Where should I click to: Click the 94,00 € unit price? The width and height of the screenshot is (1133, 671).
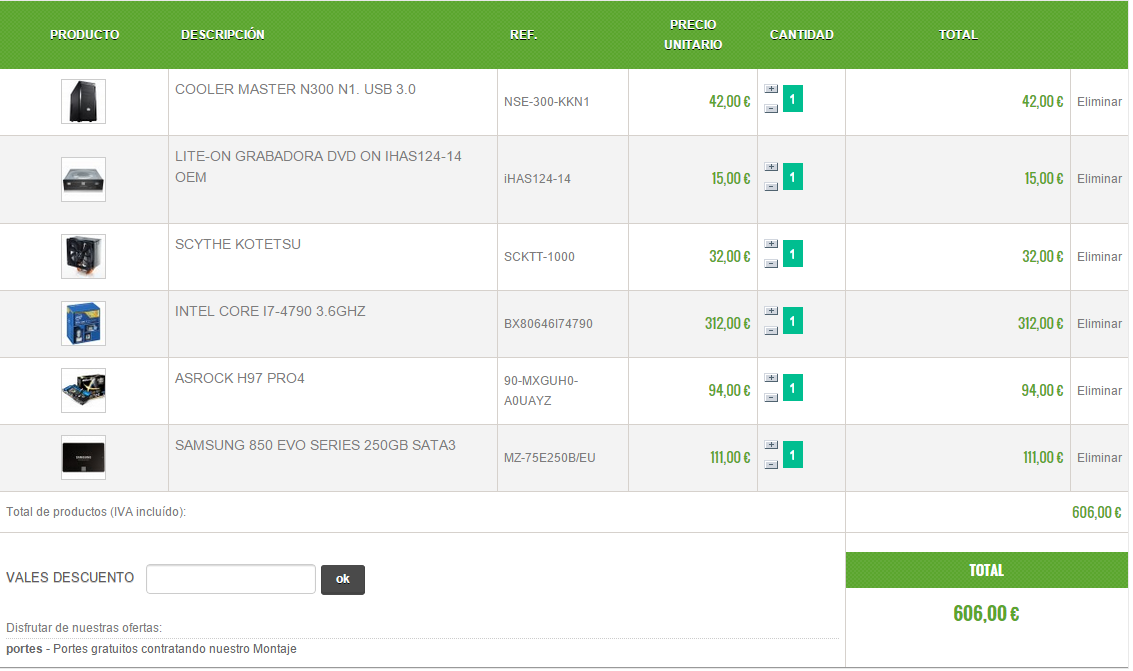pyautogui.click(x=729, y=391)
